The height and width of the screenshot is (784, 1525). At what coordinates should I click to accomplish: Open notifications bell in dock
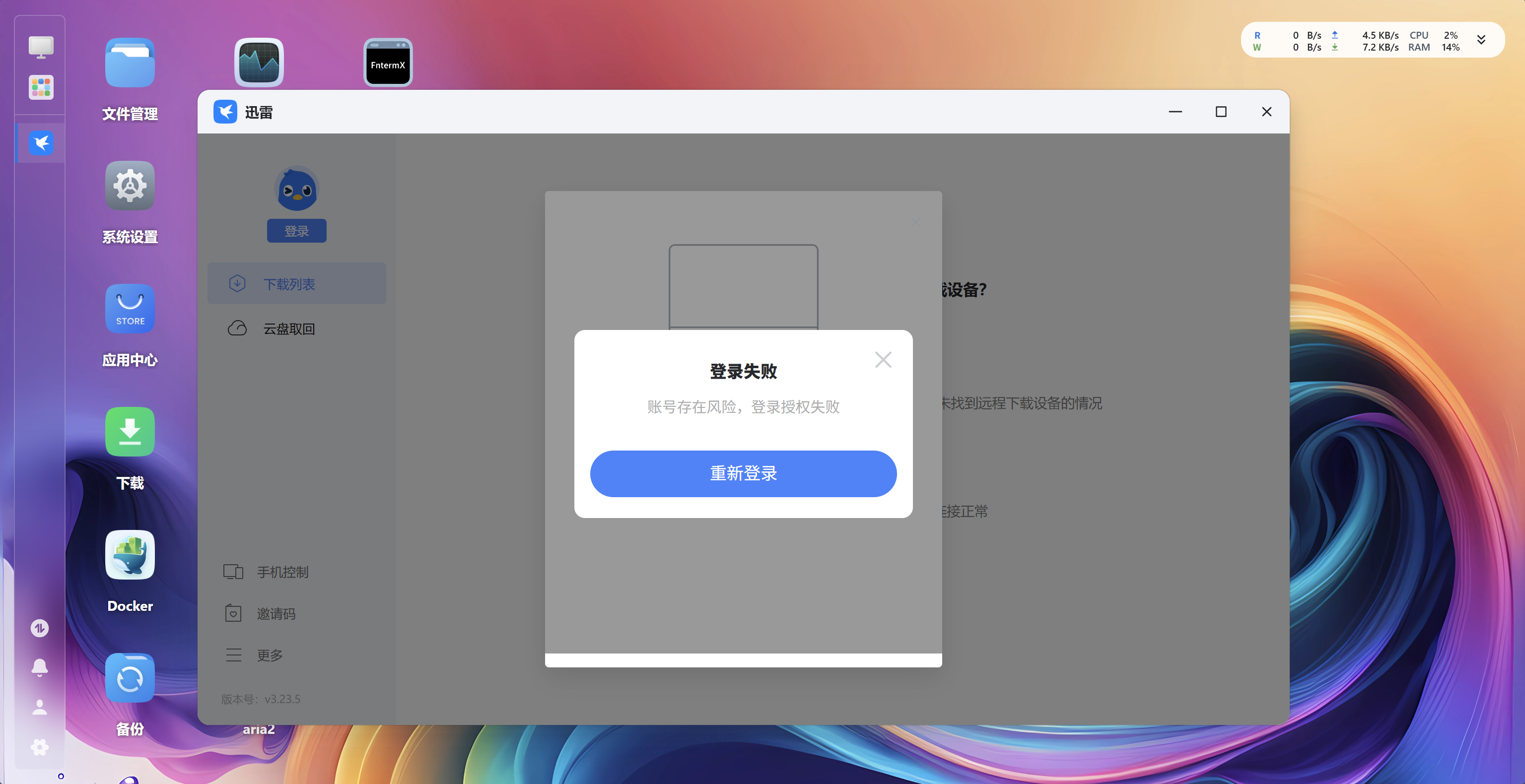(40, 667)
